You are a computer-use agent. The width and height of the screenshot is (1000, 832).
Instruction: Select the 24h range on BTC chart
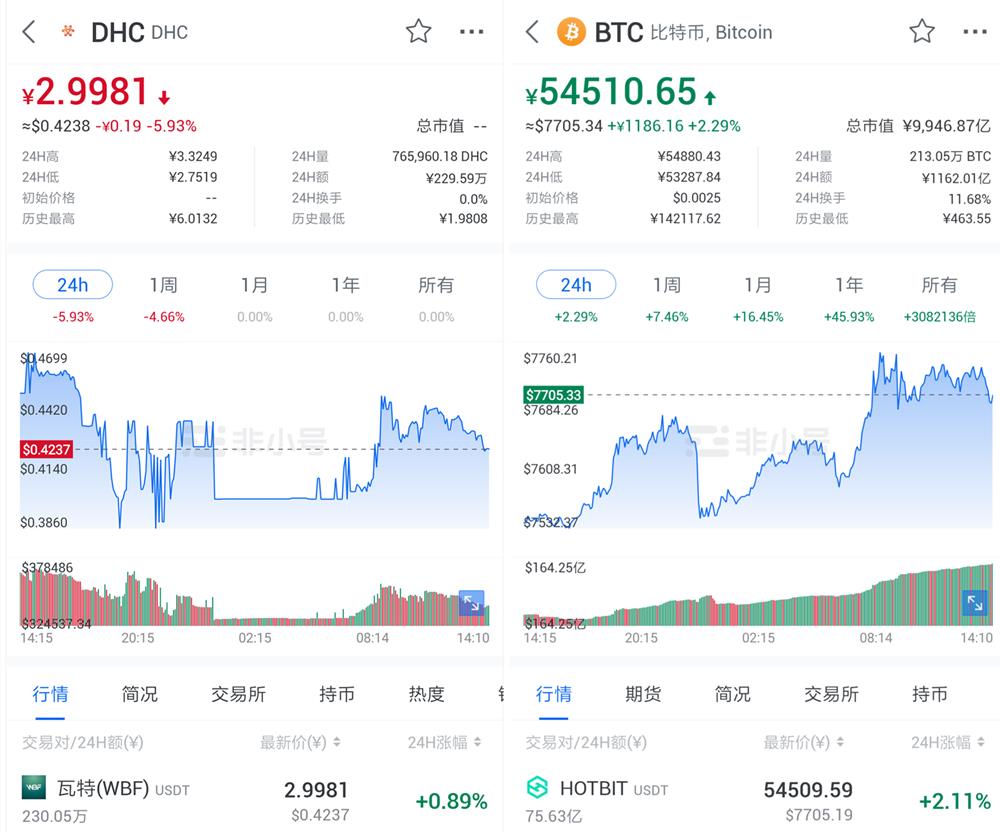point(576,284)
